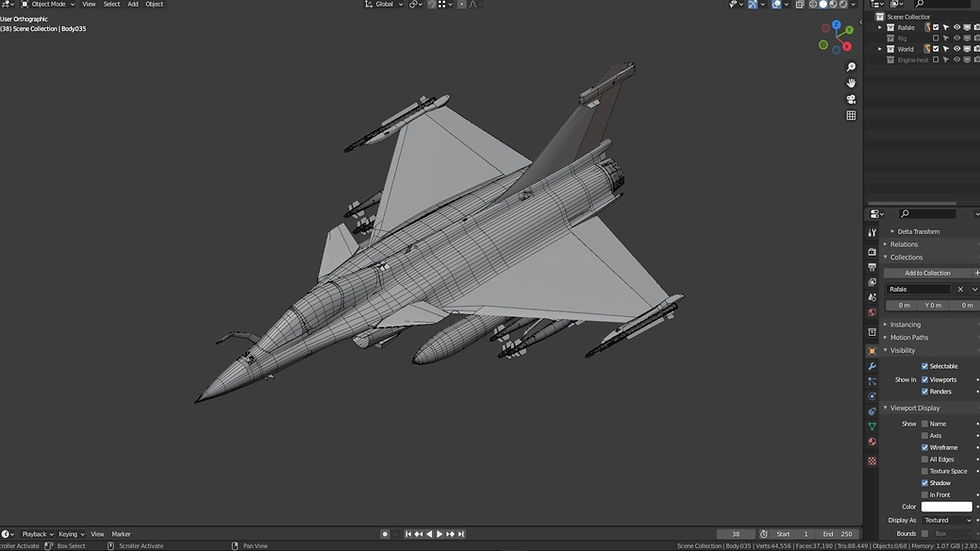
Task: Uncheck Show In Renders checkbox
Action: coord(924,392)
